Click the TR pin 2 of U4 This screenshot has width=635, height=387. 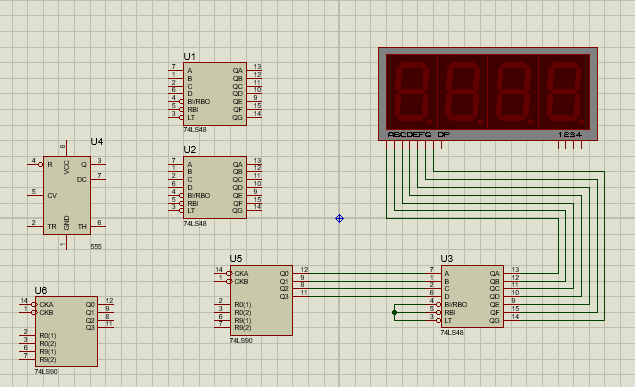(x=35, y=226)
